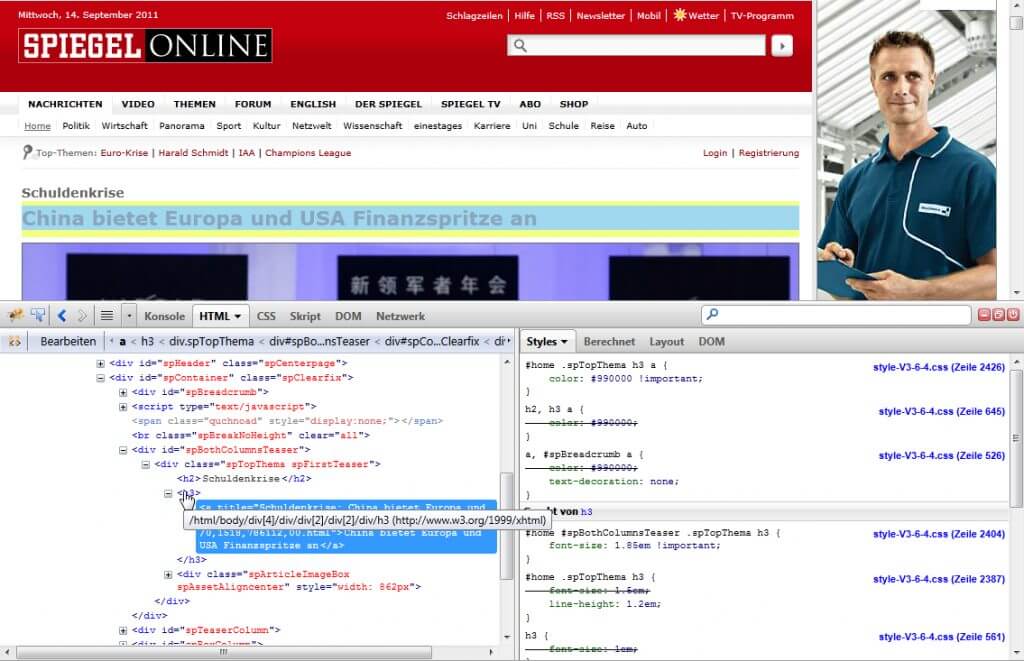Image resolution: width=1024 pixels, height=661 pixels.
Task: Click the Registrierung link
Action: [767, 152]
